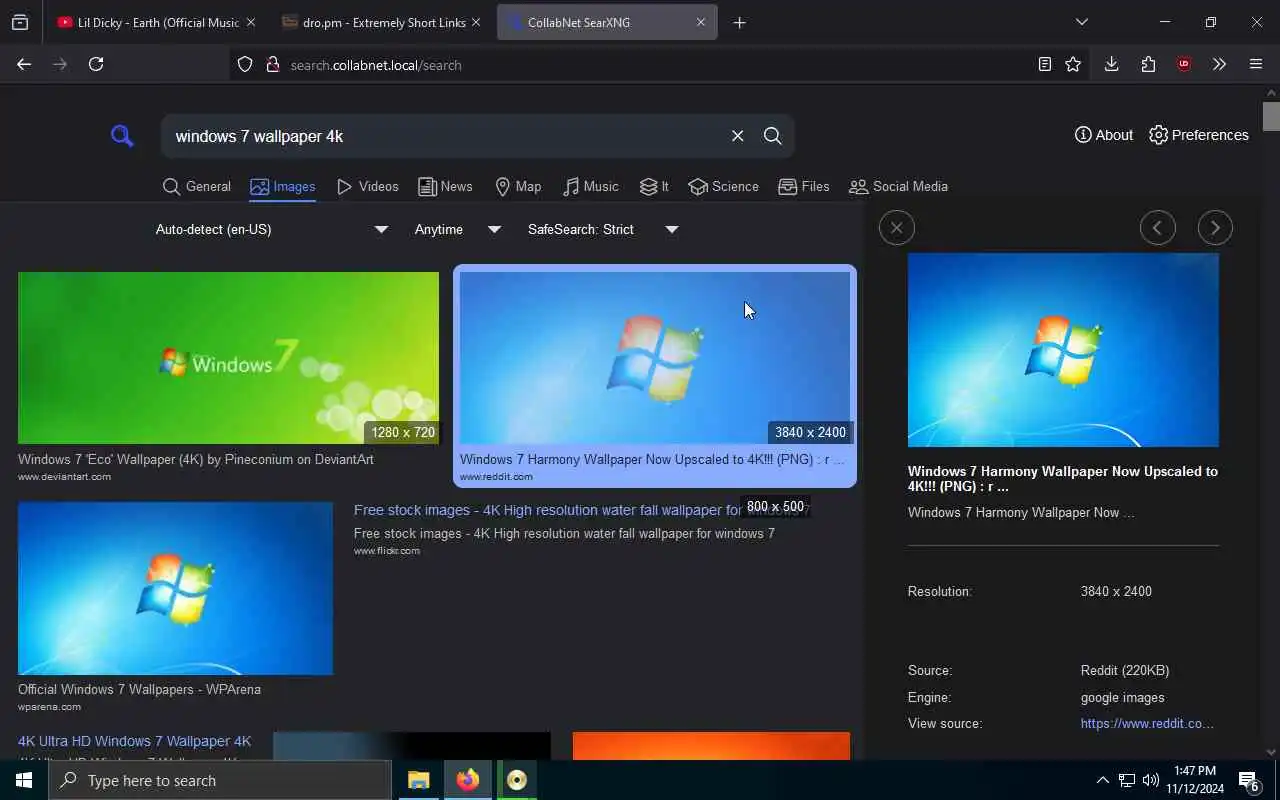Open the downloads panel
Viewport: 1280px width, 800px height.
pos(1111,64)
